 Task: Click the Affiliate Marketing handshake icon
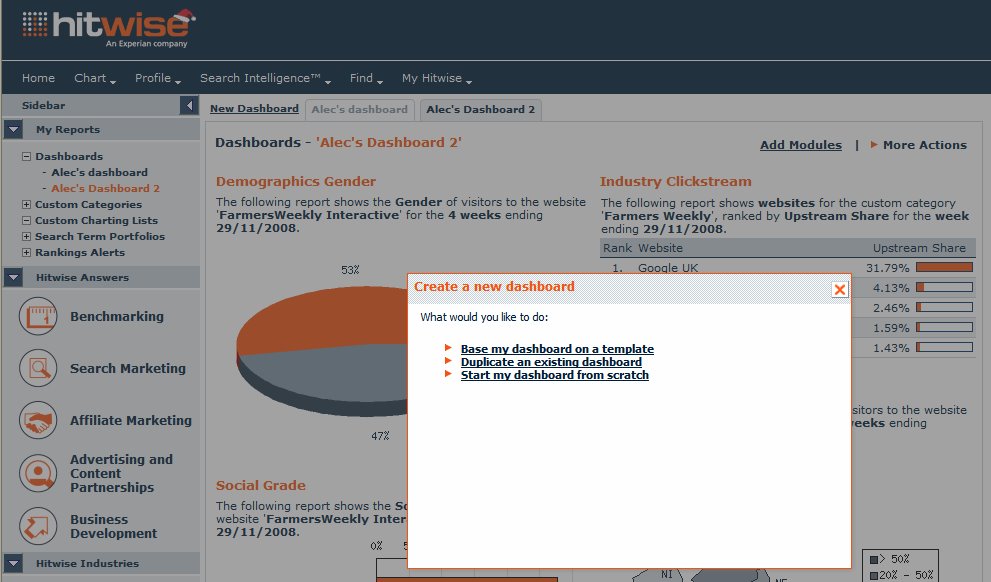tap(38, 421)
